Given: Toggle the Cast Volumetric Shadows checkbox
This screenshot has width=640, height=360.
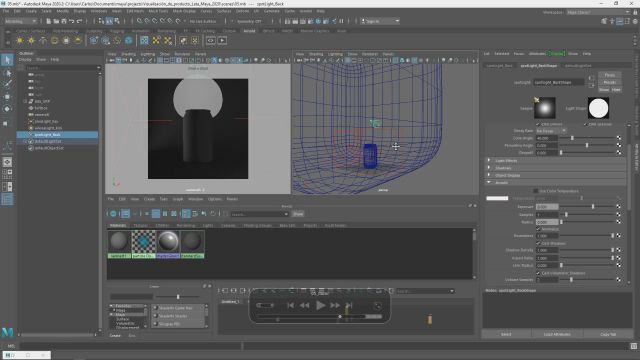Looking at the screenshot, I should [x=538, y=273].
